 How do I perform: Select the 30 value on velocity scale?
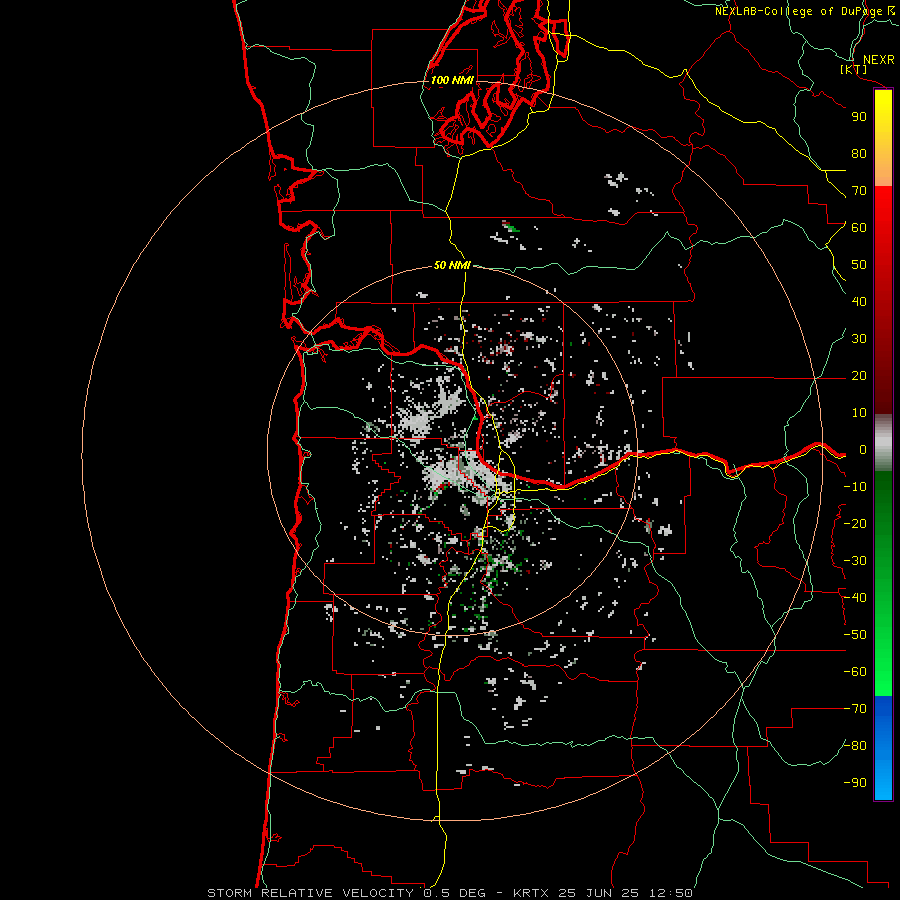(x=859, y=339)
